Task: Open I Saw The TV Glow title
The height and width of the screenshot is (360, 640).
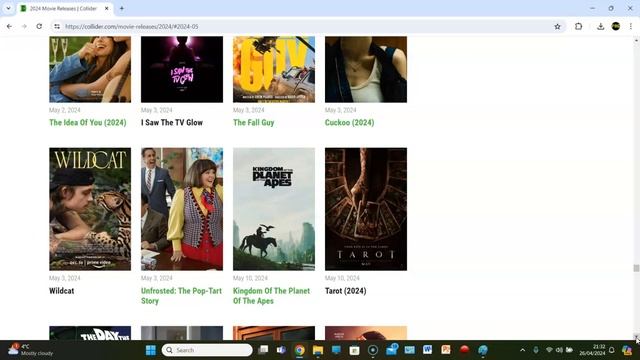Action: 172,122
